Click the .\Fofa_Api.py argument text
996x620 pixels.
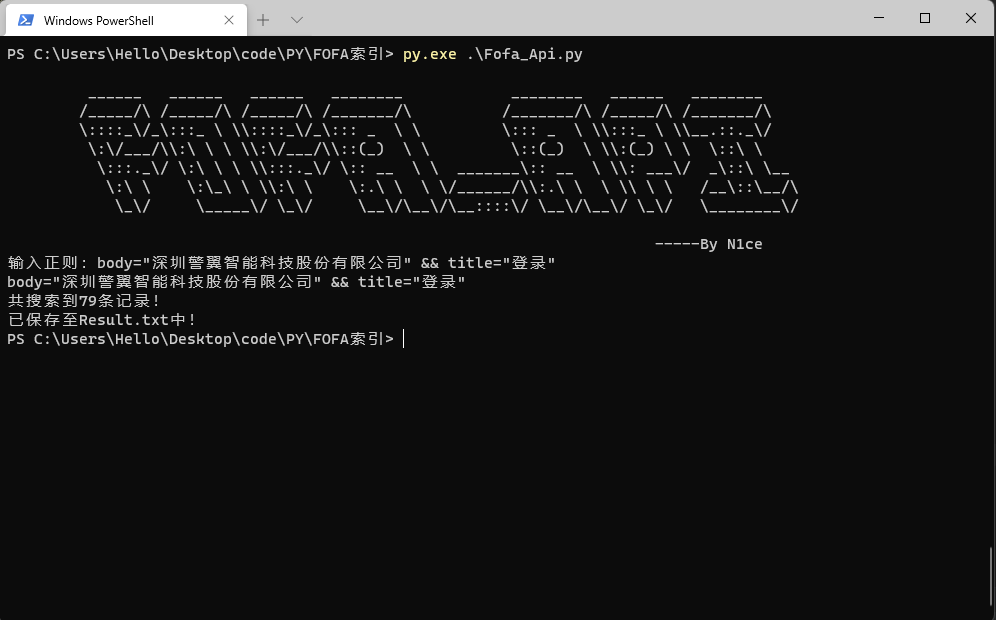click(525, 54)
